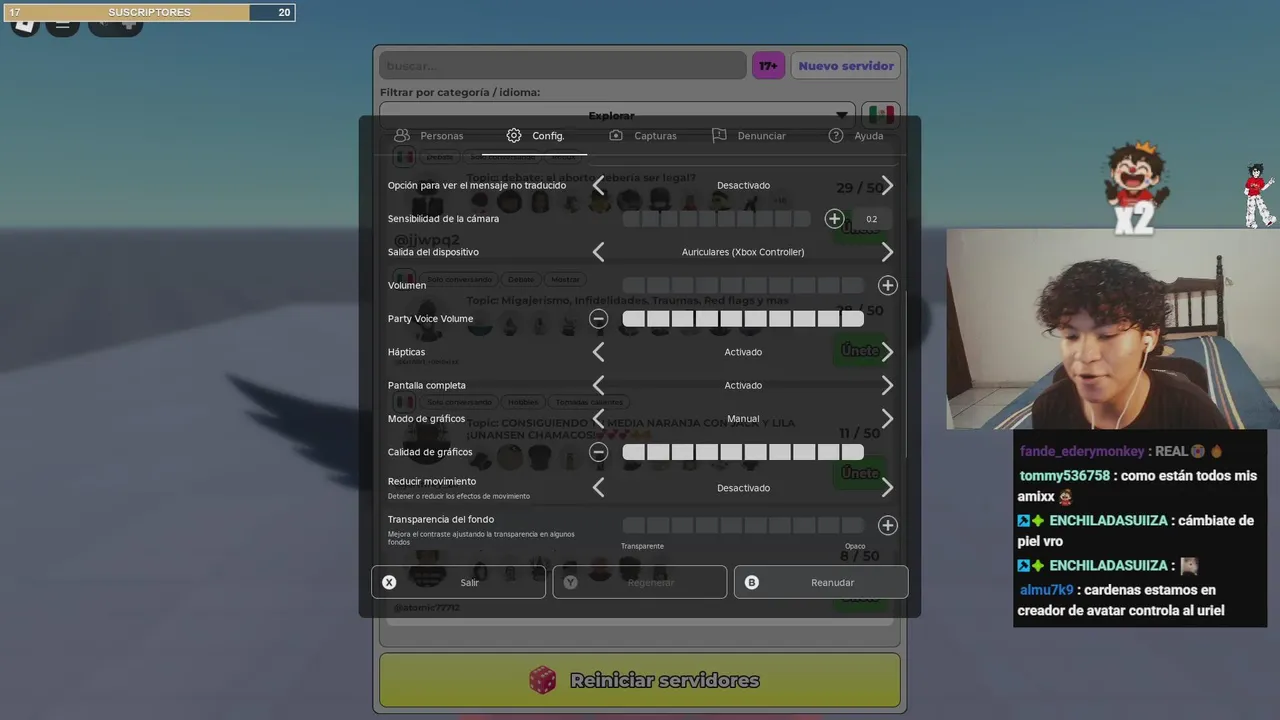Viewport: 1280px width, 720px height.
Task: Click the SUSCRIPTORES progress bar
Action: pos(149,12)
